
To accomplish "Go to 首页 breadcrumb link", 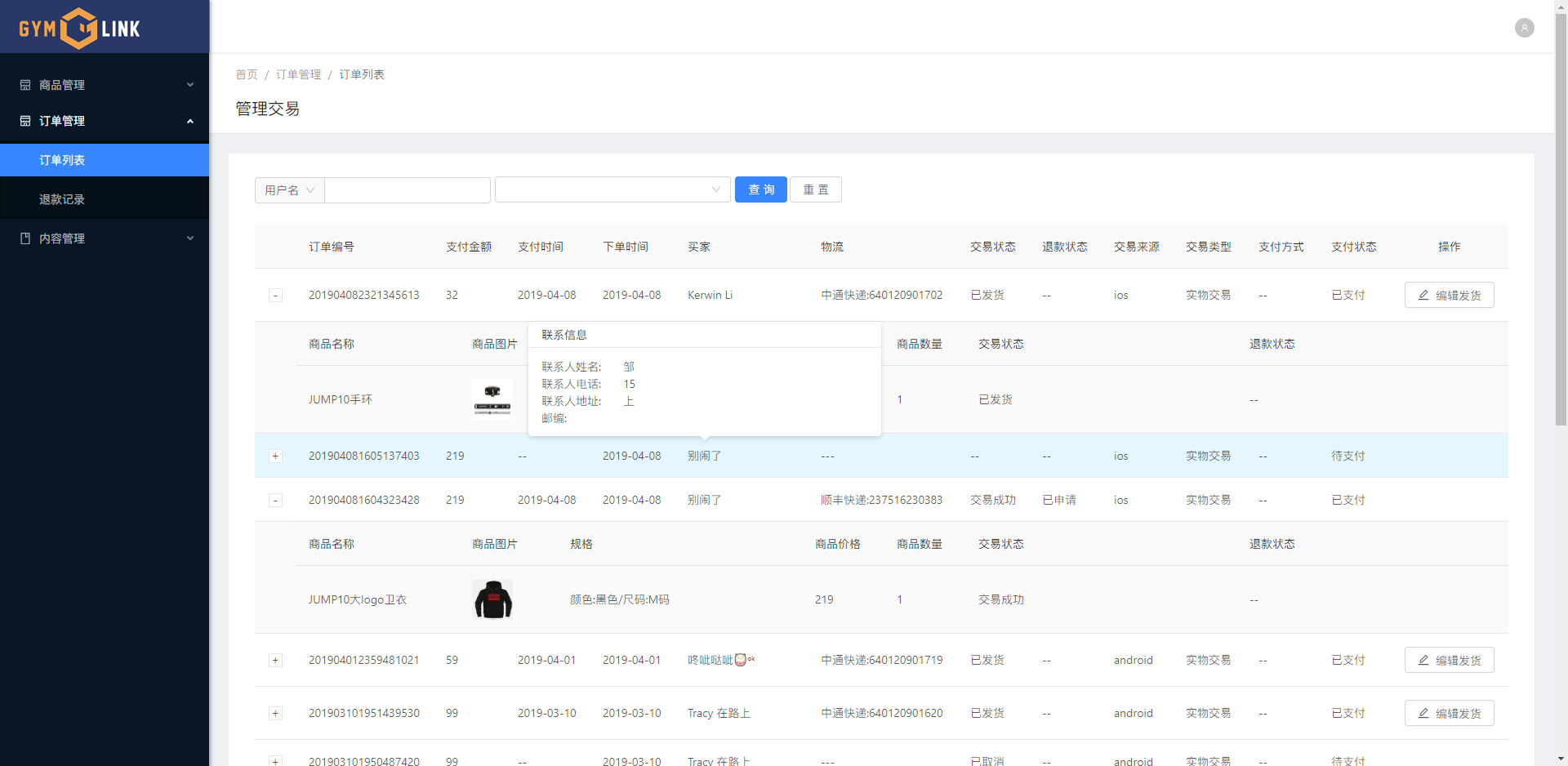I will (x=247, y=74).
